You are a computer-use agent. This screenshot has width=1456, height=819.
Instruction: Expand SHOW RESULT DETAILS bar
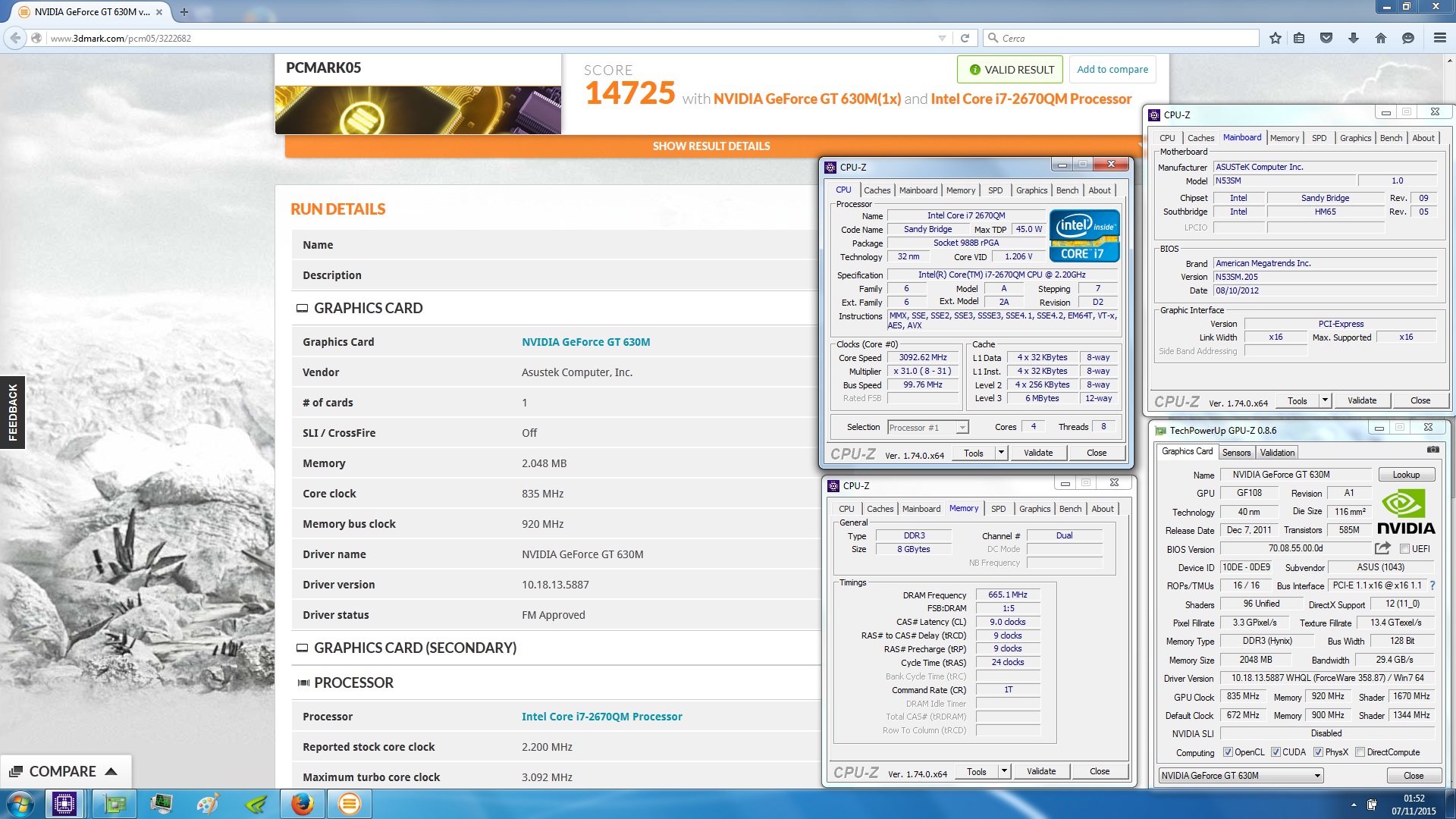pos(711,146)
